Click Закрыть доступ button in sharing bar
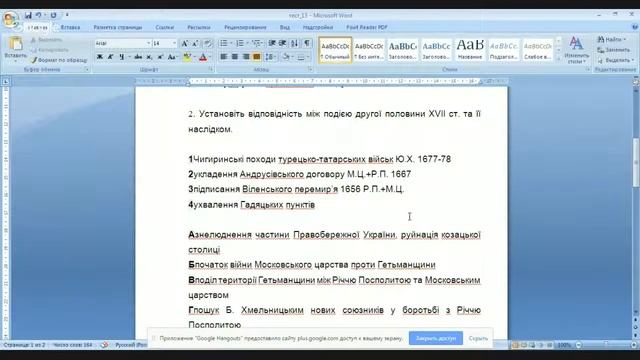This screenshot has width=640, height=360. [436, 338]
